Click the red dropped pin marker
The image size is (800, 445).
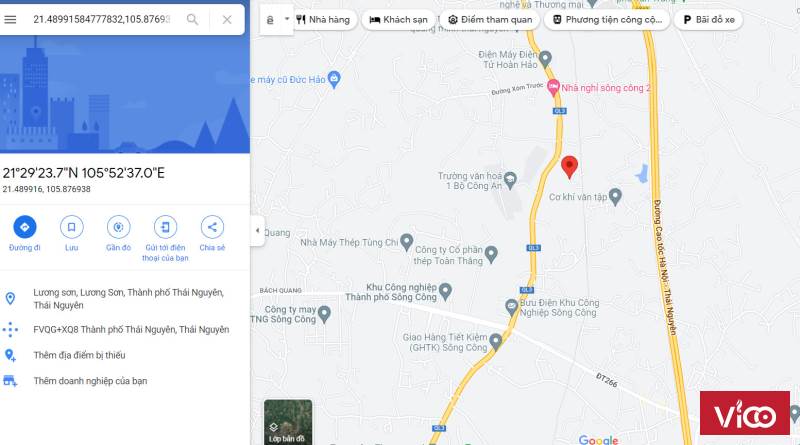569,167
